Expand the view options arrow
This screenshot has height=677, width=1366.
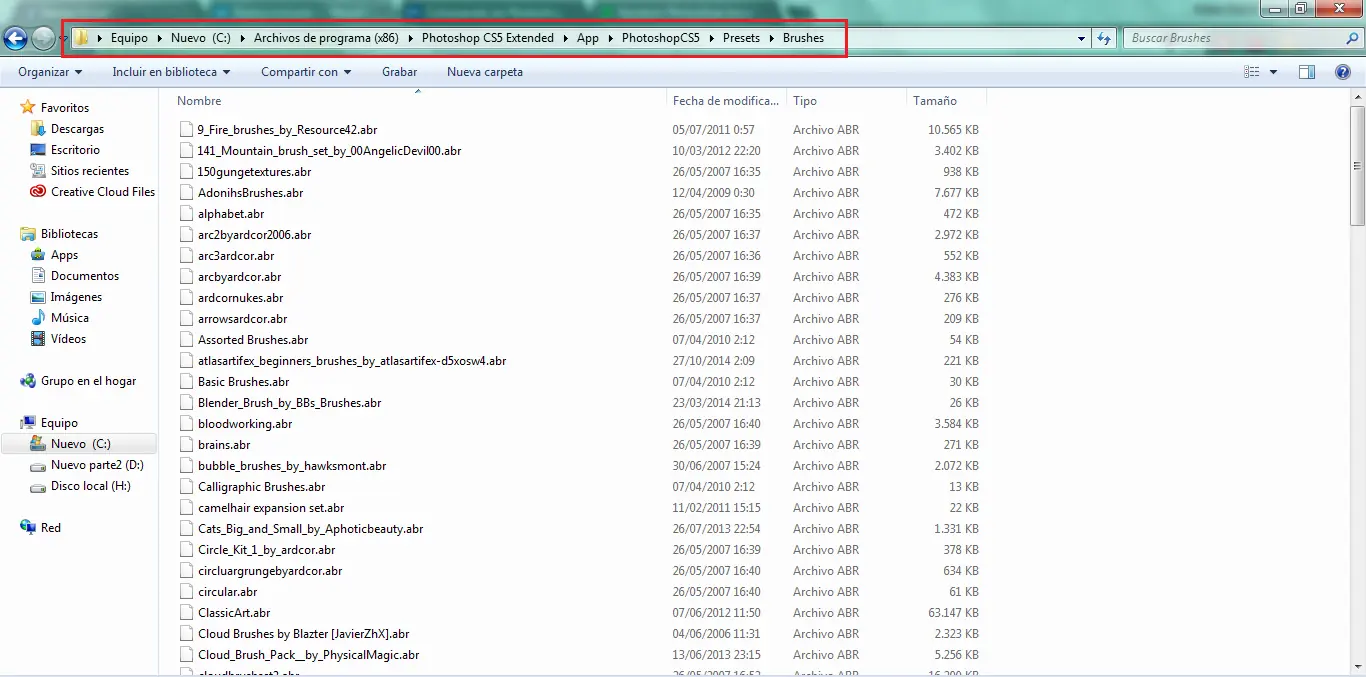pos(1273,72)
